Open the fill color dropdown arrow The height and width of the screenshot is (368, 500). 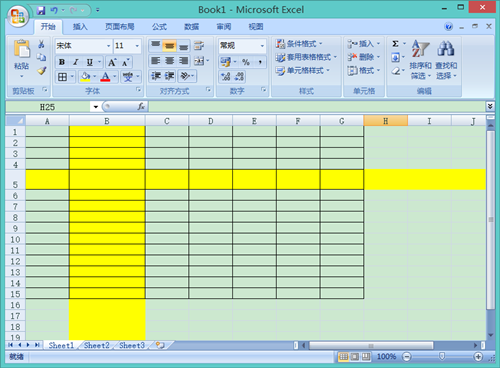95,77
